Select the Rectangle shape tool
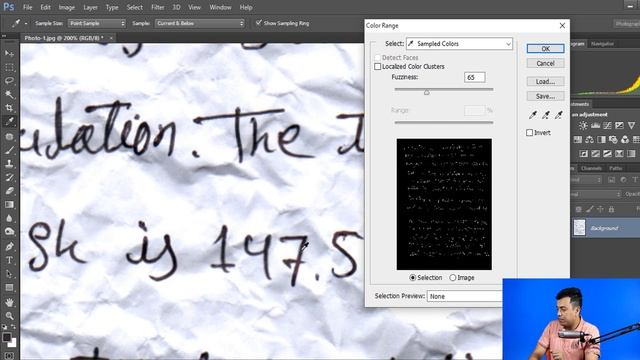Screen dimensions: 640x360 point(9,288)
